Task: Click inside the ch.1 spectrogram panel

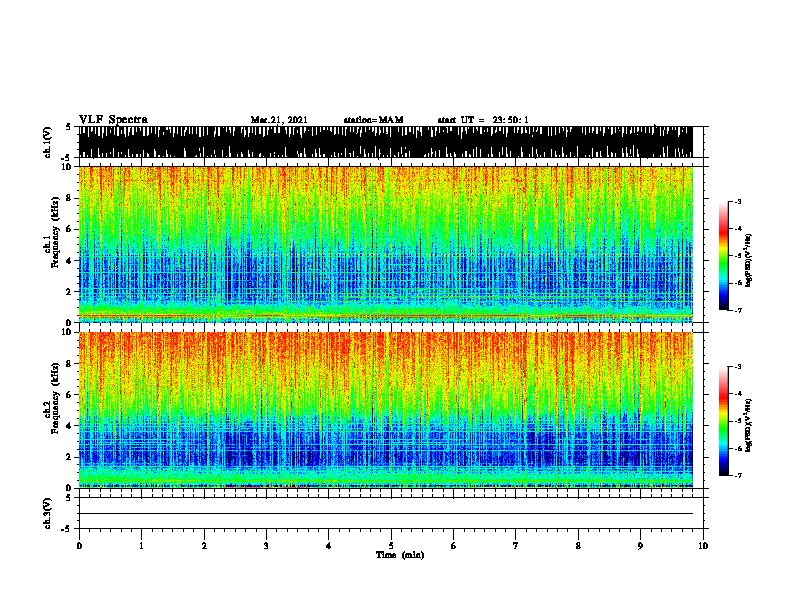Action: (386, 244)
